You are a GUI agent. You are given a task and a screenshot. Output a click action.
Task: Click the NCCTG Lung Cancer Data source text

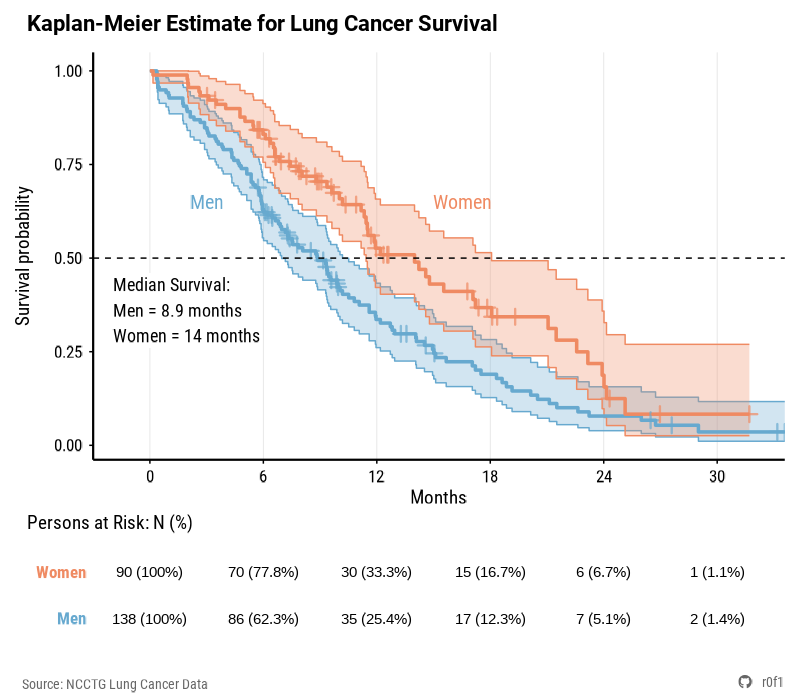115,684
